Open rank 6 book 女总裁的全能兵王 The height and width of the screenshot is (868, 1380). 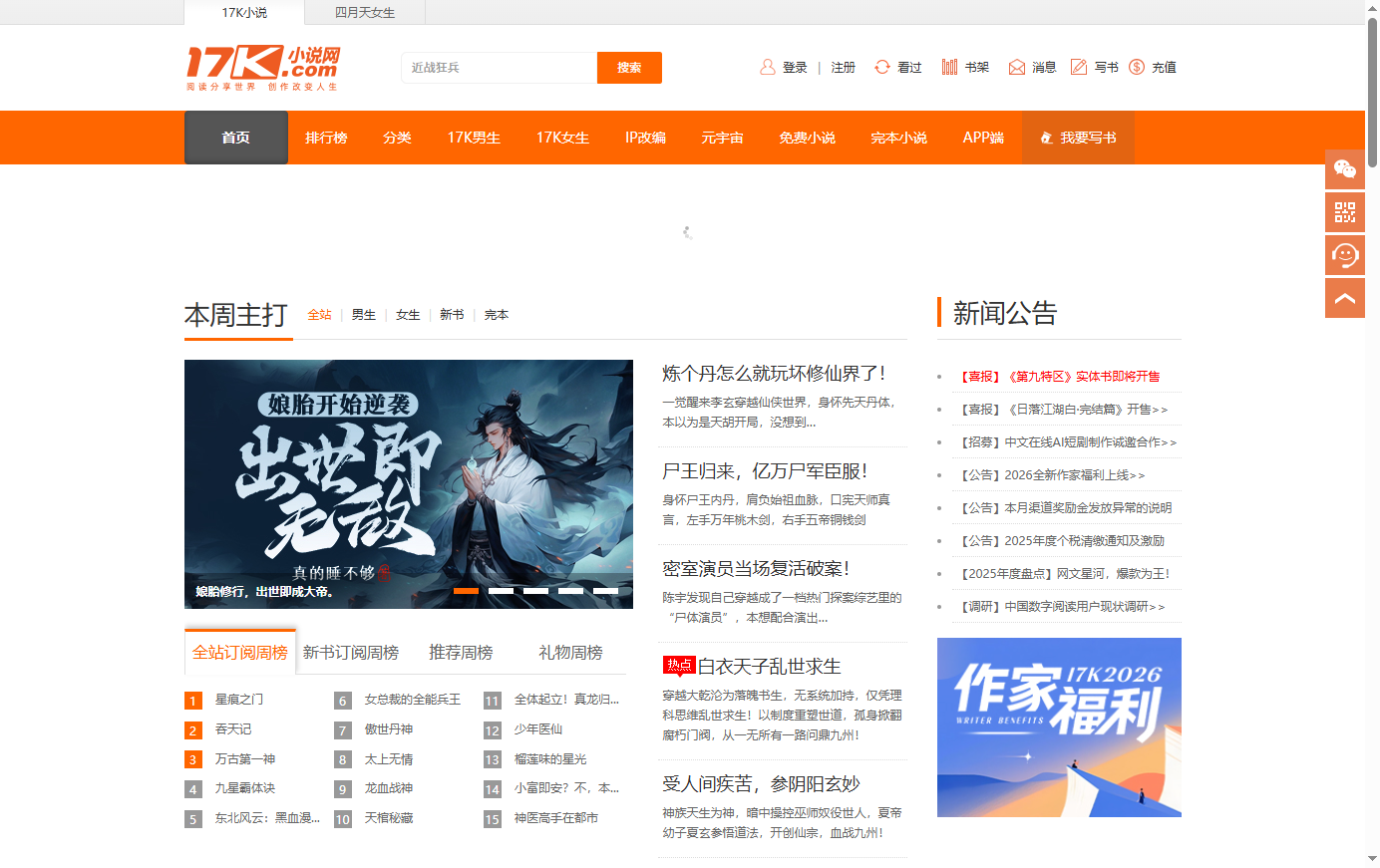[x=413, y=700]
